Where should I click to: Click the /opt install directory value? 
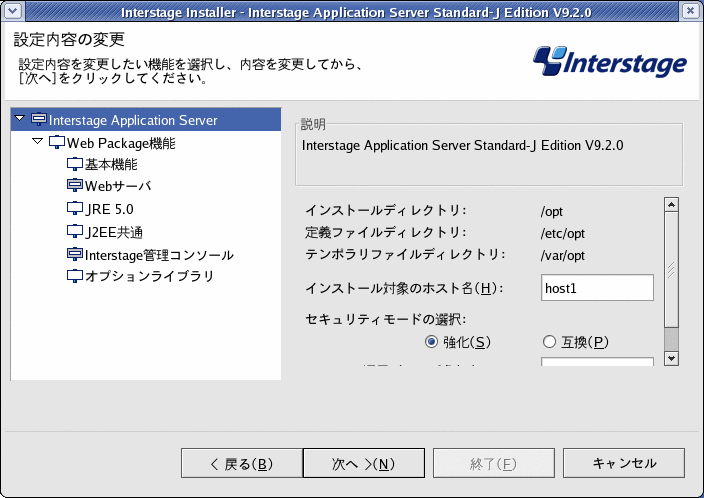[x=552, y=211]
